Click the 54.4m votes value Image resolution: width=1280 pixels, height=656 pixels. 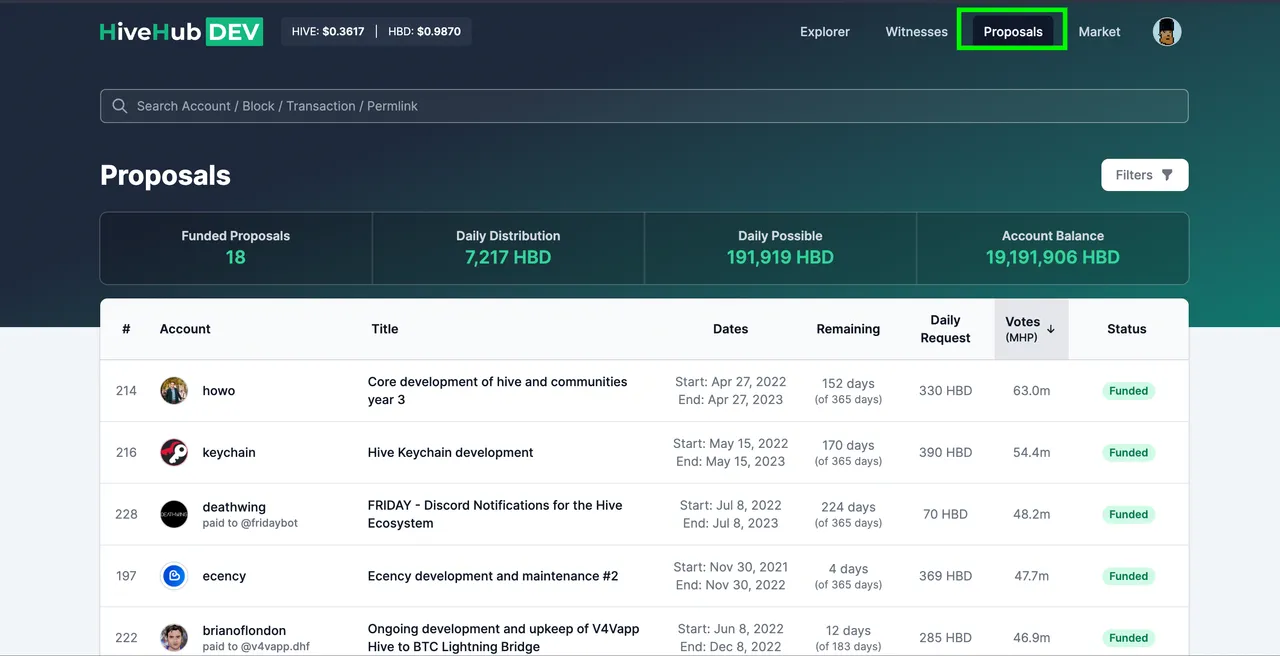coord(1032,453)
